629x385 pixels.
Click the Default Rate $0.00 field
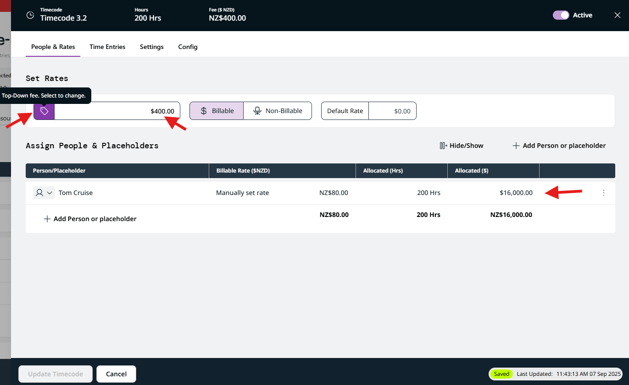click(392, 111)
